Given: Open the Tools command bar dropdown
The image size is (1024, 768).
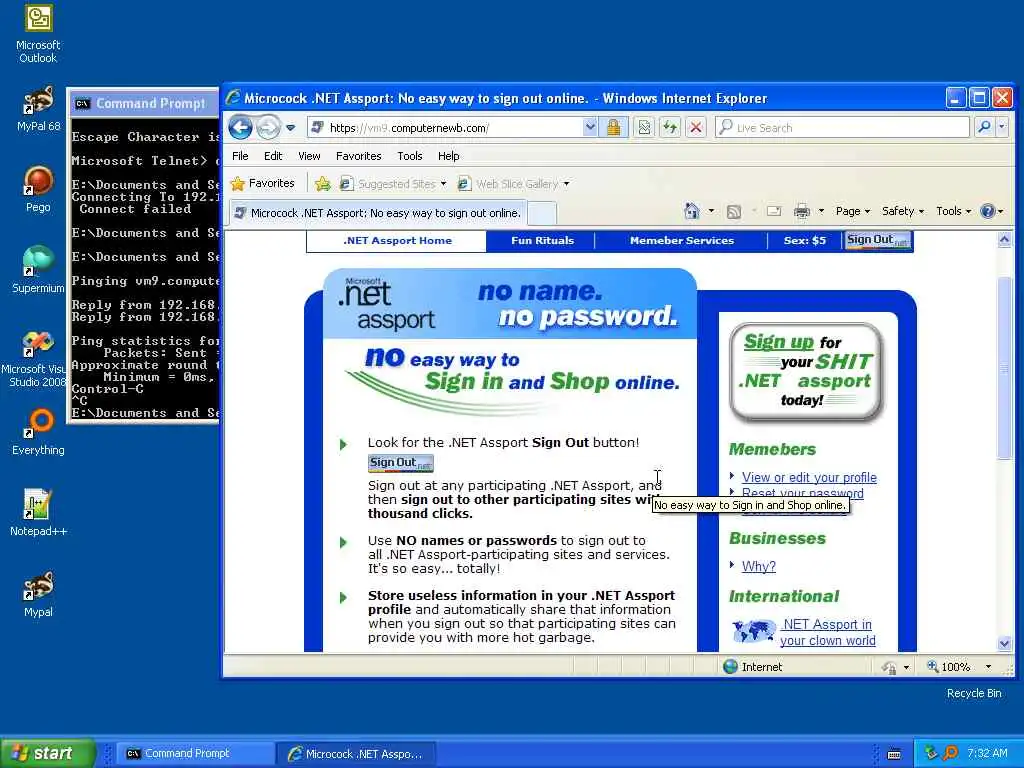Looking at the screenshot, I should pyautogui.click(x=953, y=211).
